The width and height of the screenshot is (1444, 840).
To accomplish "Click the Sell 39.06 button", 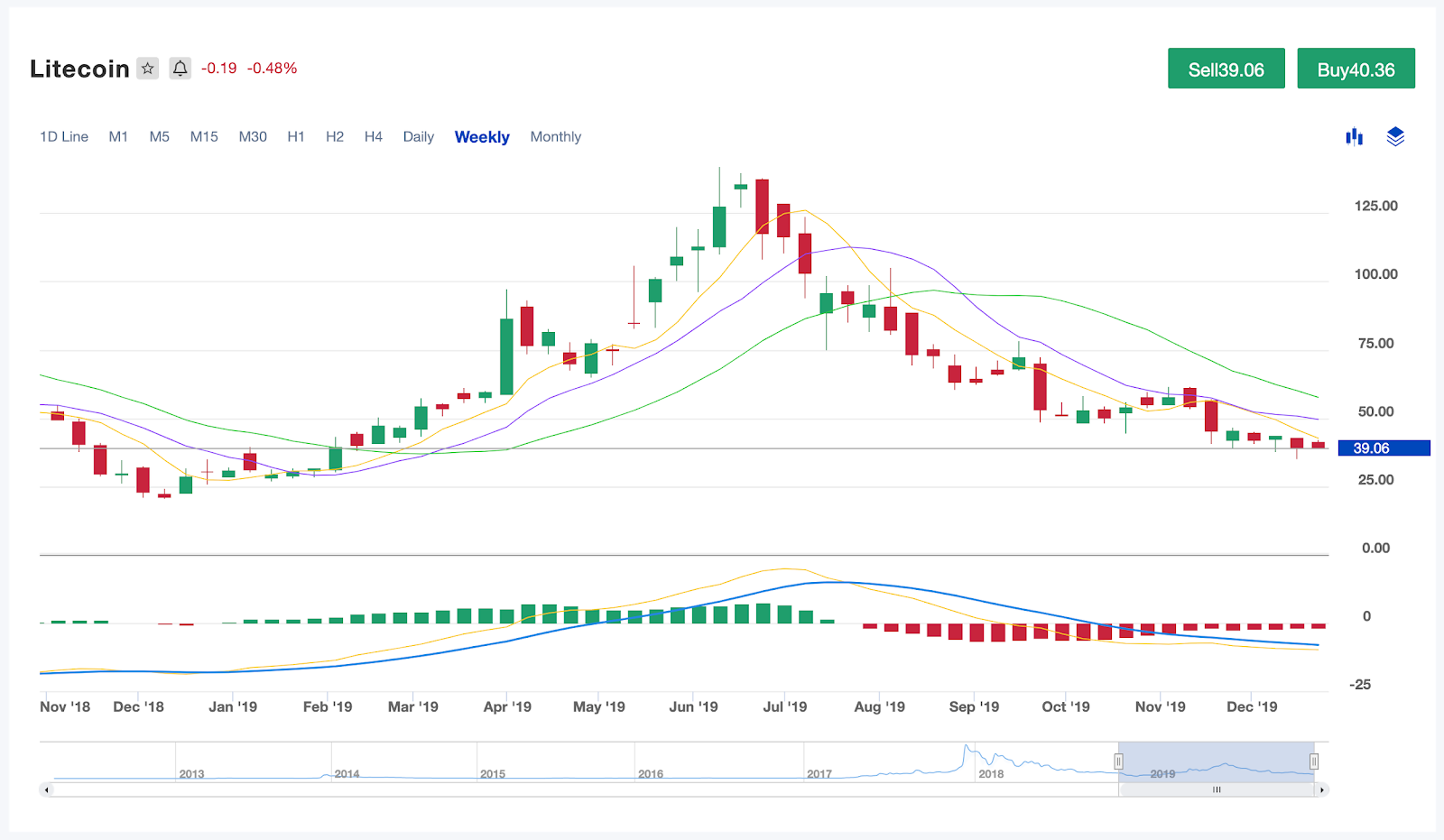I will click(x=1226, y=69).
